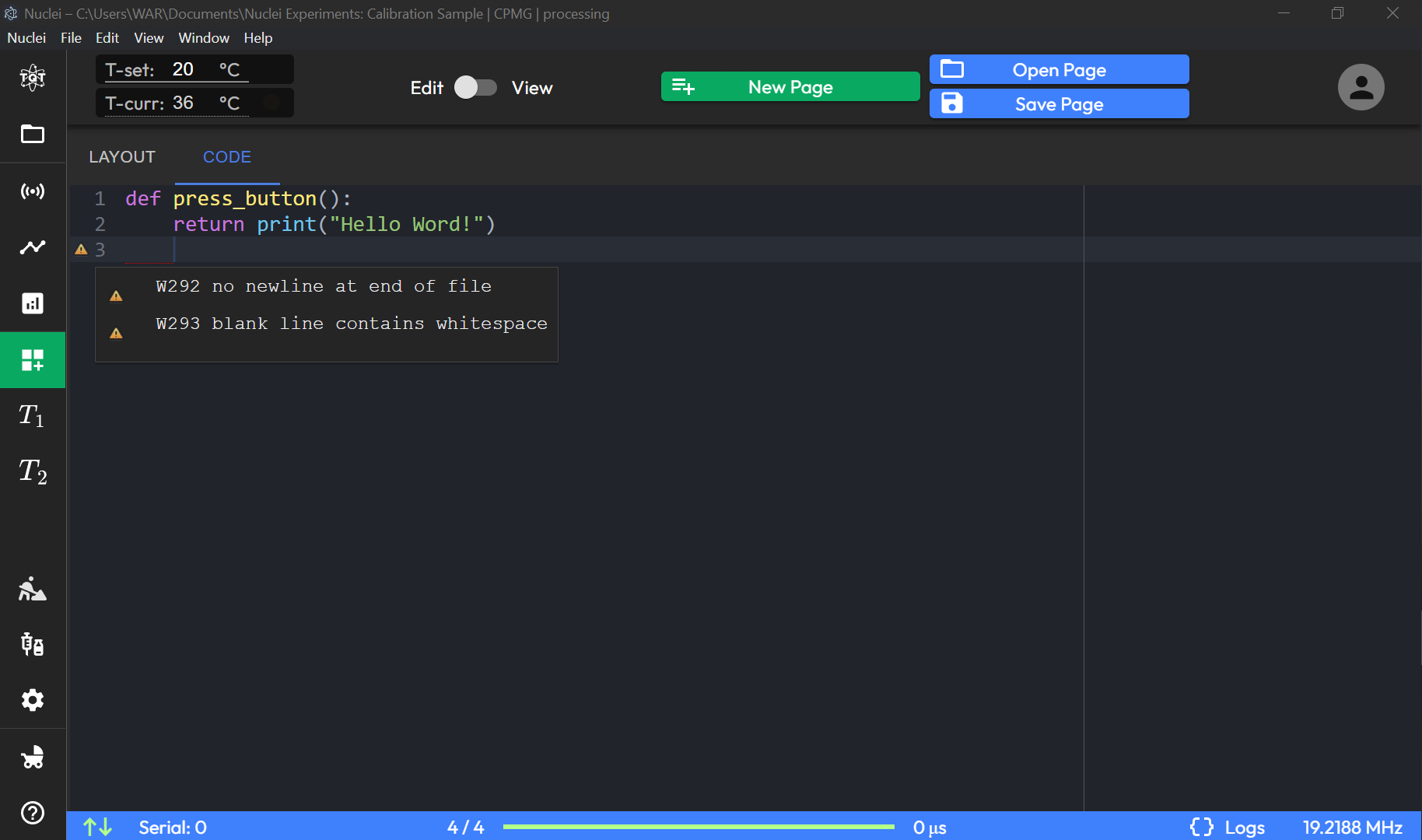Open the T1 experiment sidebar icon

(32, 415)
